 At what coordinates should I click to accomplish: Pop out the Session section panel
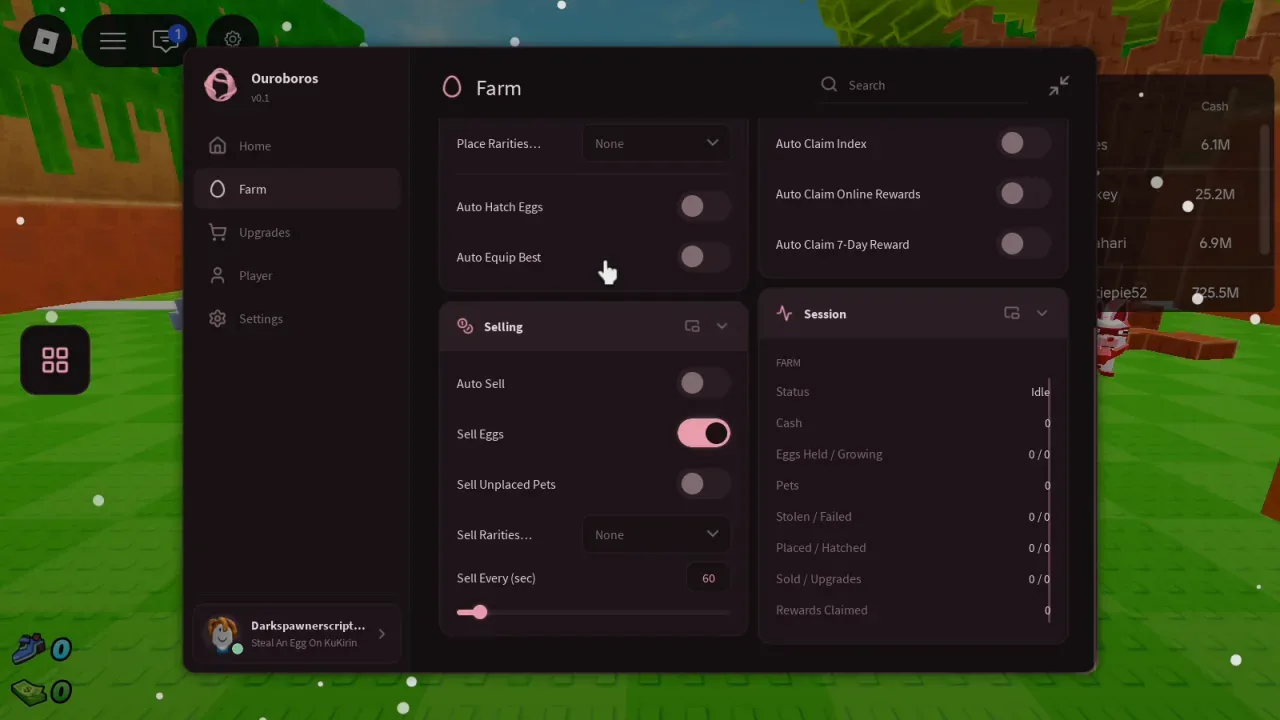coord(1012,313)
